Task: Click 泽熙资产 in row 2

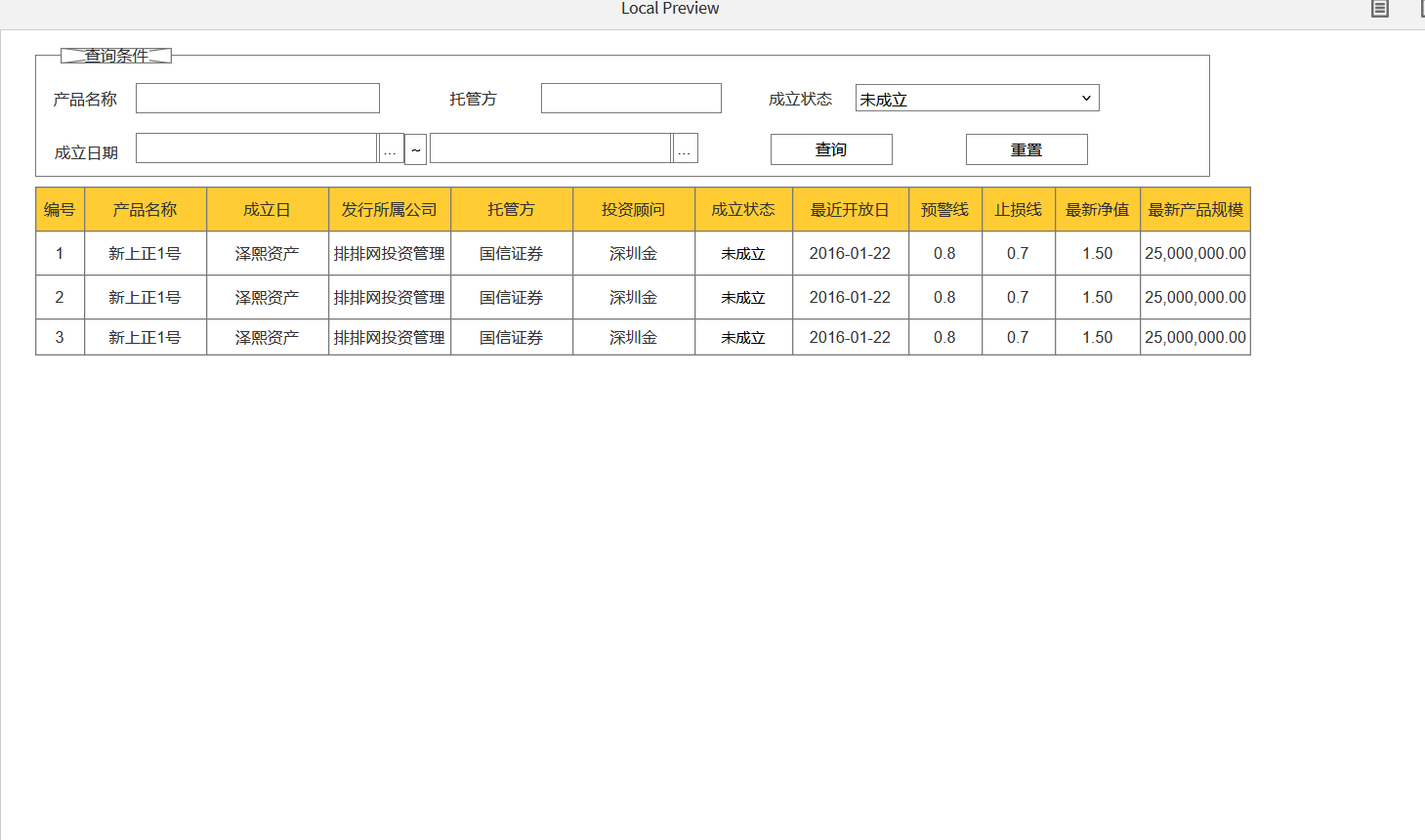Action: 268,297
